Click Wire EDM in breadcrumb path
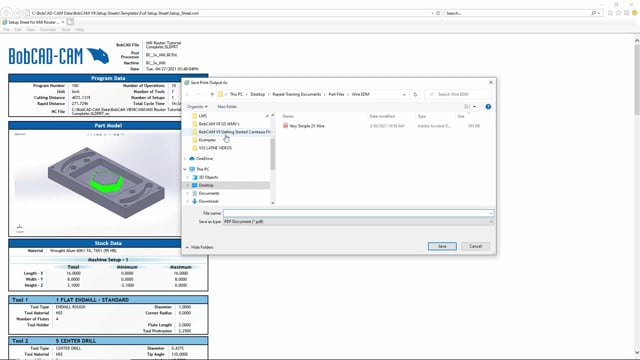The image size is (640, 360). [360, 94]
